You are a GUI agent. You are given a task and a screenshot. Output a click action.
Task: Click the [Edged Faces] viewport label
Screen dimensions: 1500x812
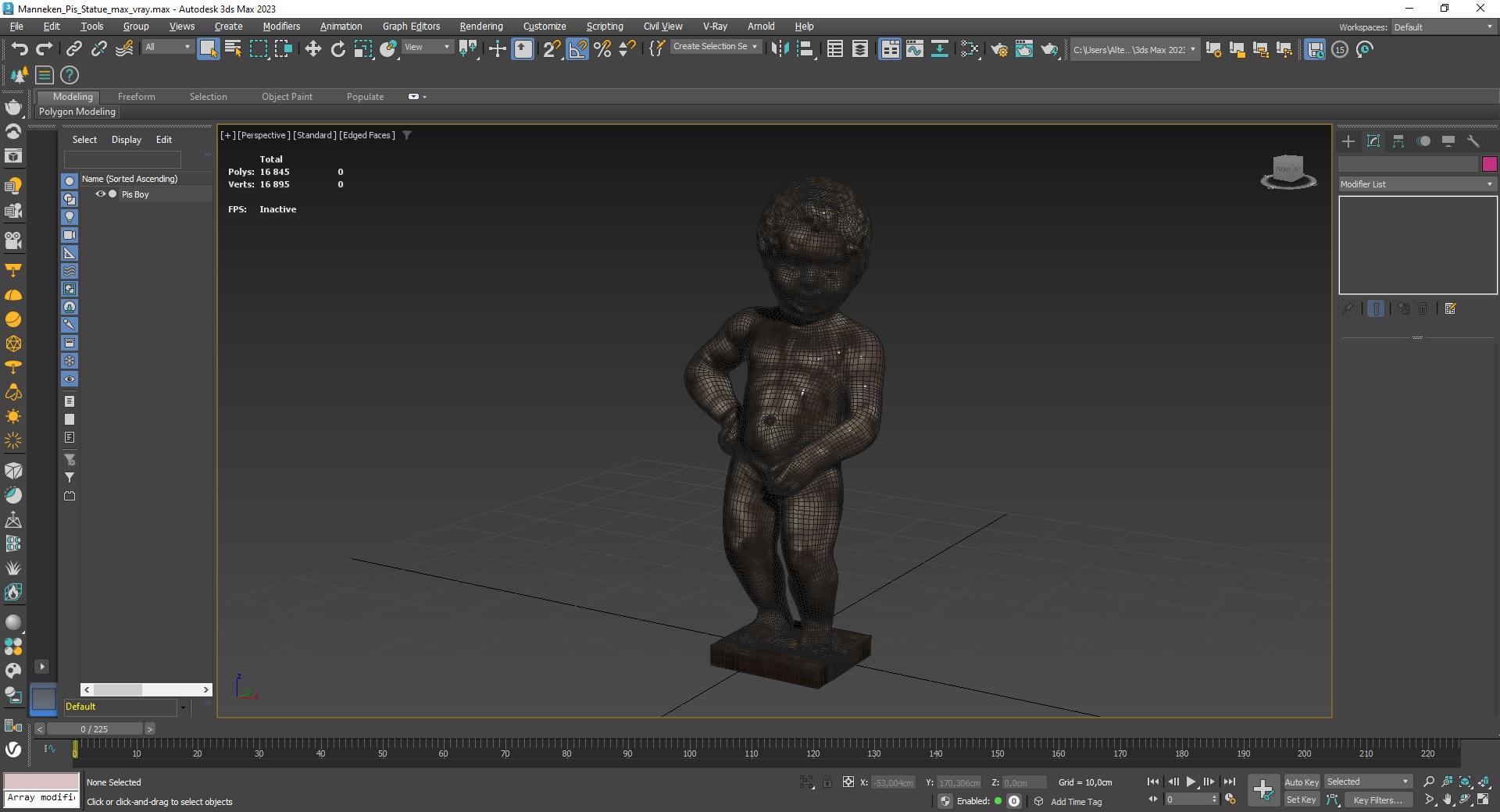pyautogui.click(x=367, y=135)
